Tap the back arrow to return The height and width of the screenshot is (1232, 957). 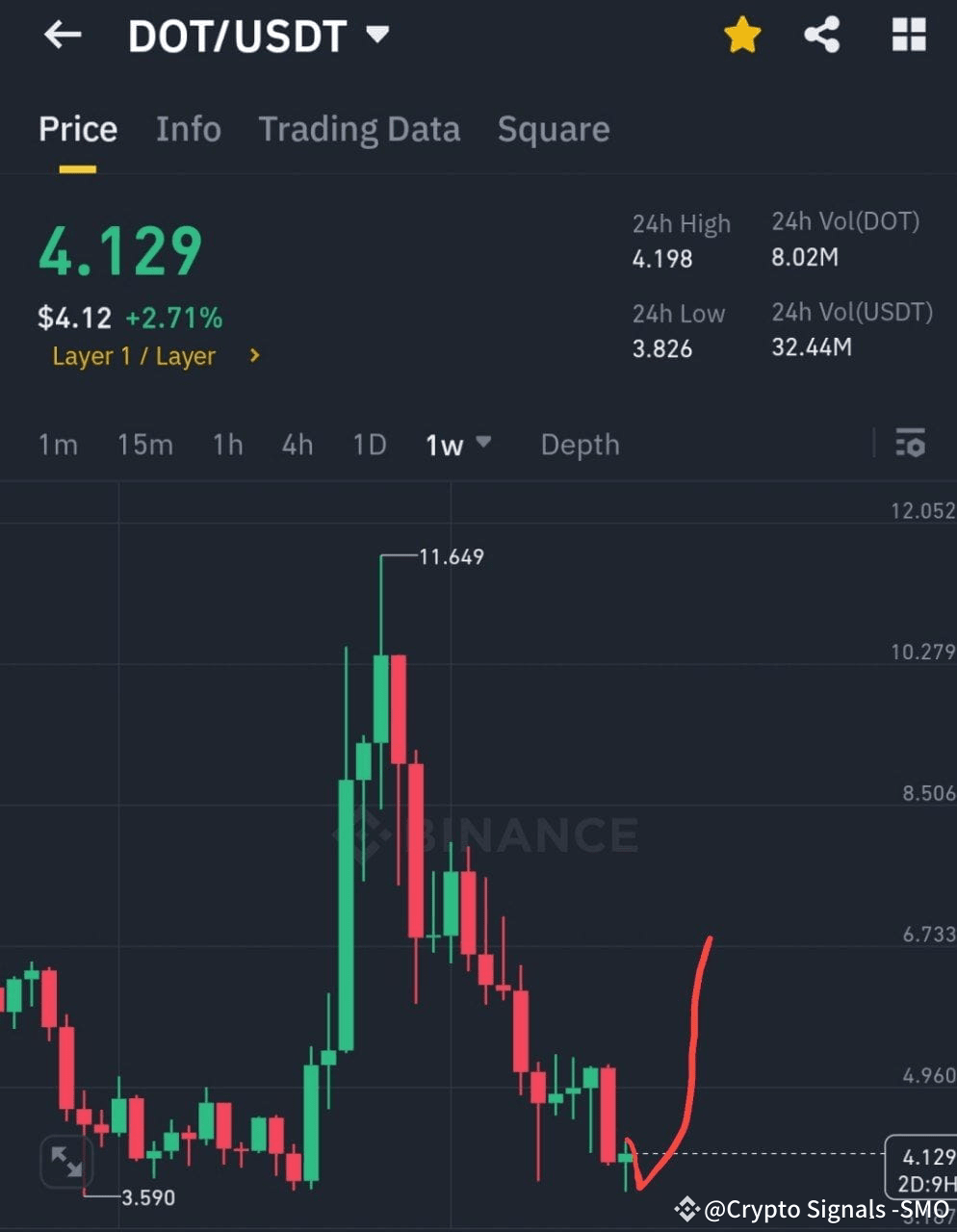(x=62, y=35)
